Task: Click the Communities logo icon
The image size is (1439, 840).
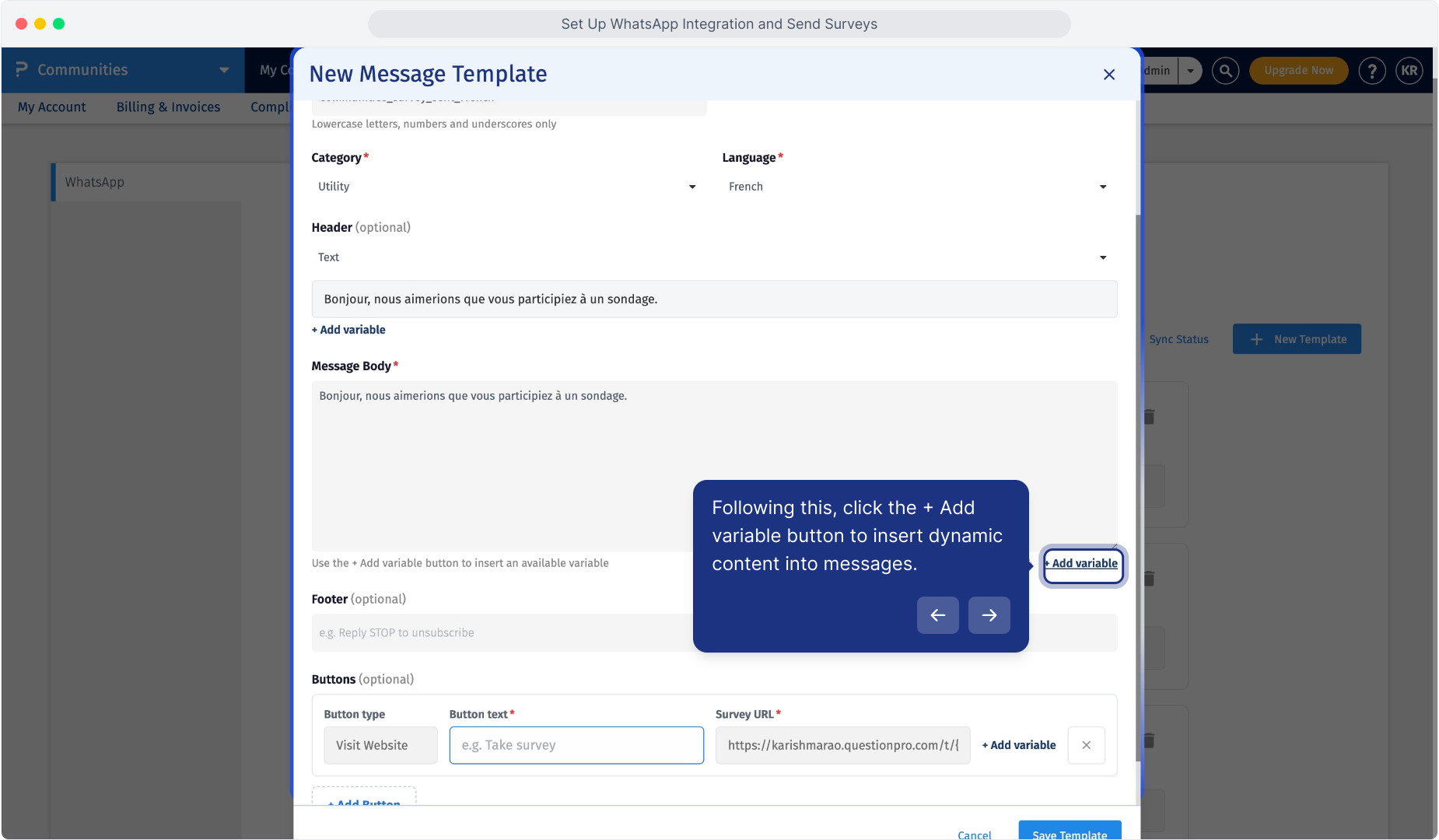Action: (22, 70)
